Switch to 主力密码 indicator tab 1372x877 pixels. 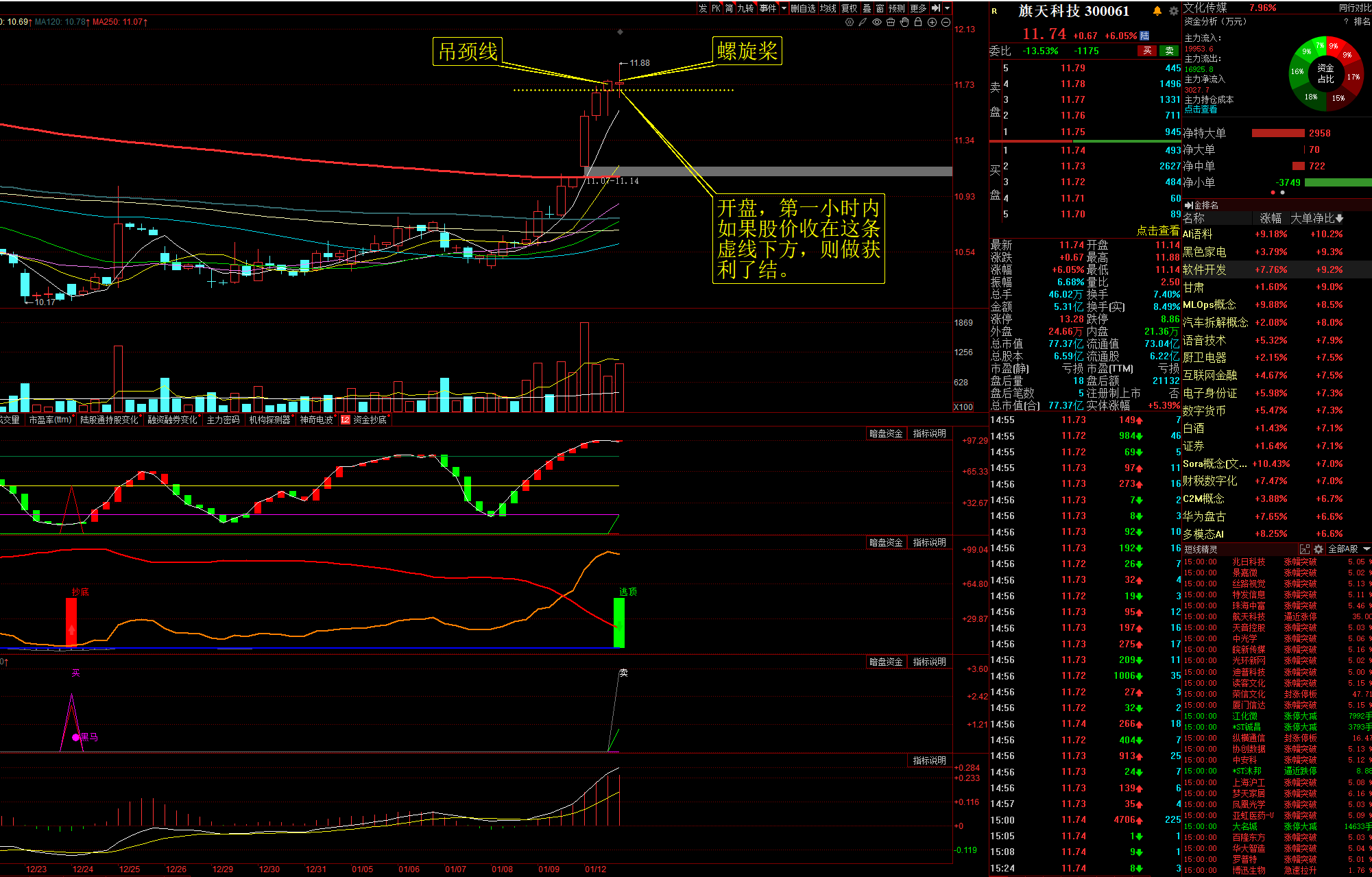pos(223,420)
